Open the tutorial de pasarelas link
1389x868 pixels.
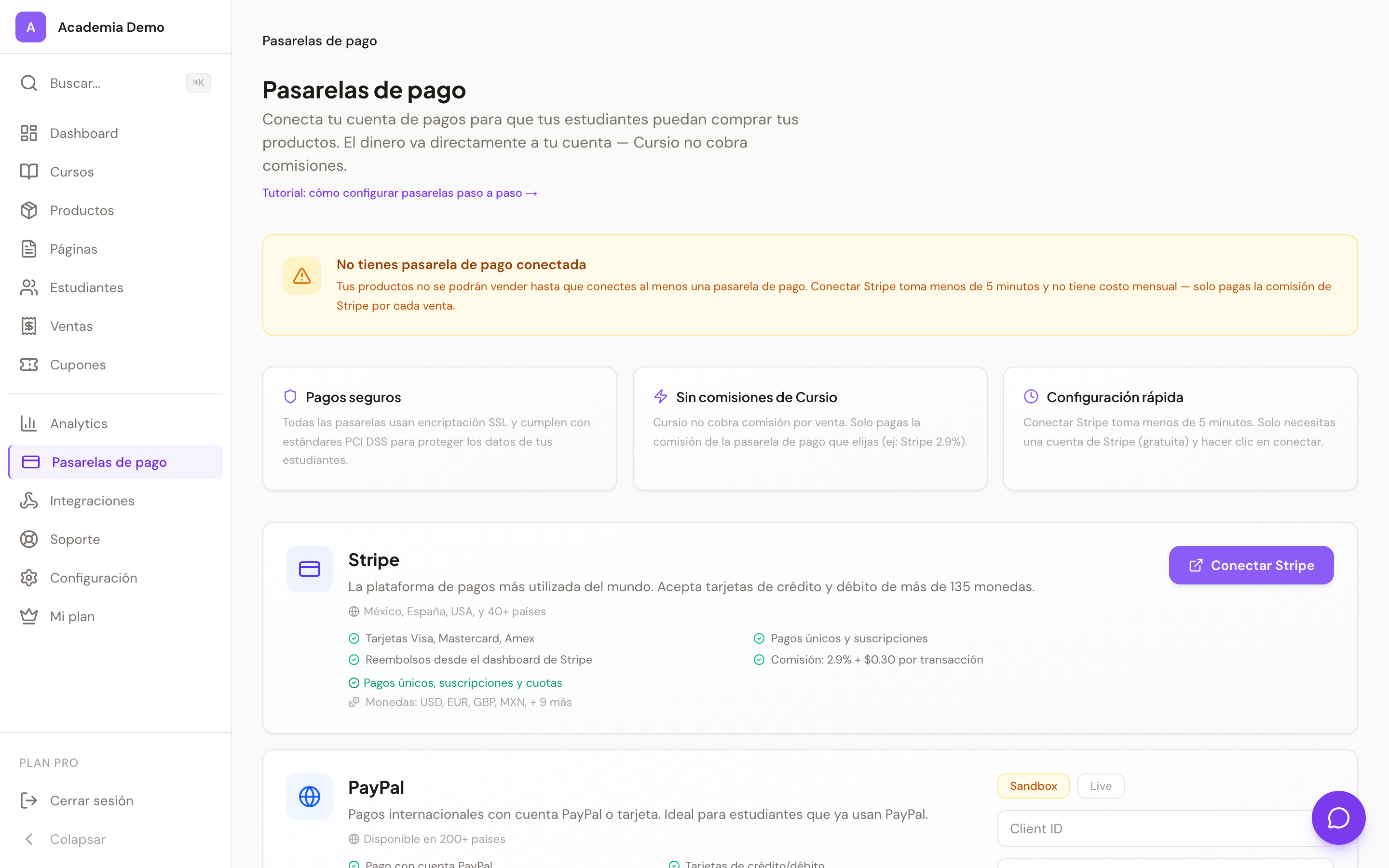click(x=399, y=192)
